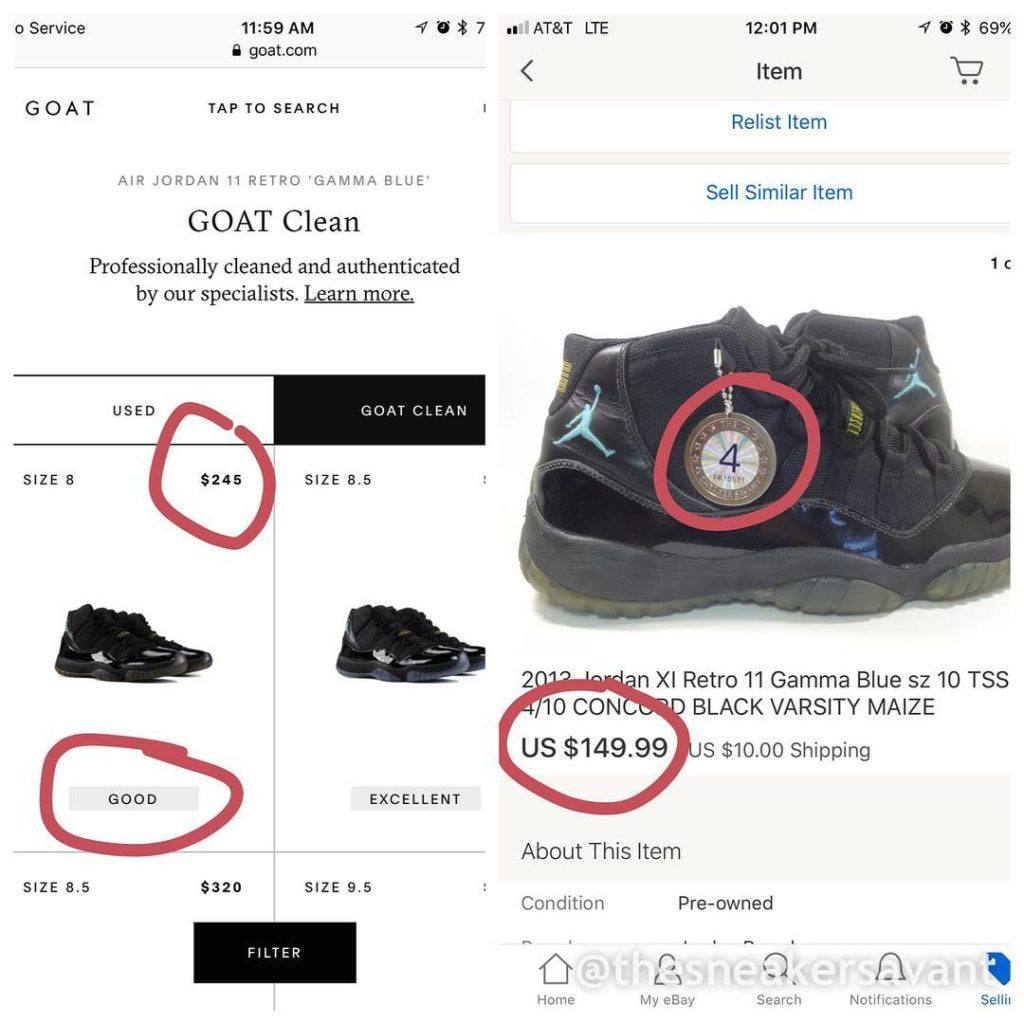Open the Selling tag tab
This screenshot has height=1024, width=1024.
coord(997,968)
